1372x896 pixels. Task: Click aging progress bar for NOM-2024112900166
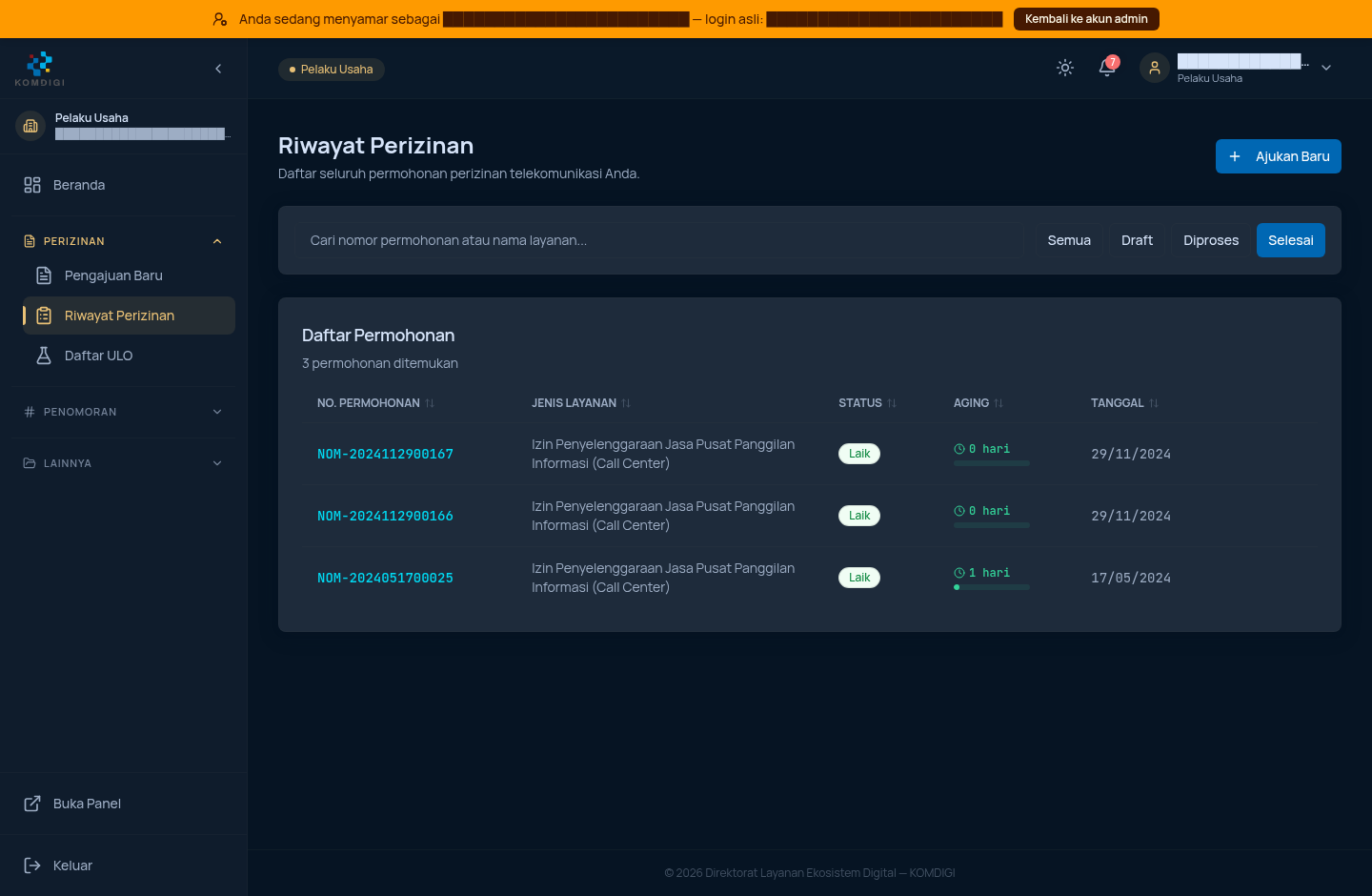[x=992, y=525]
